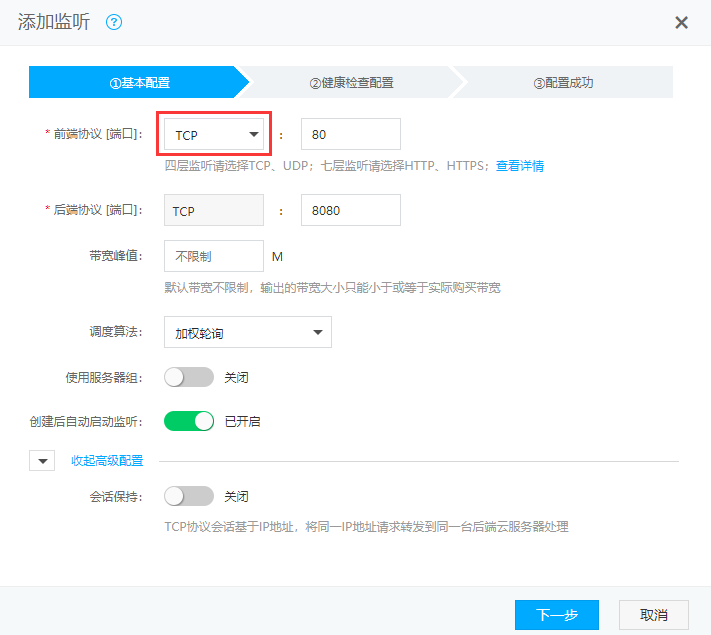Switch to the ②健康检查配置 step
The height and width of the screenshot is (635, 711).
coord(351,82)
